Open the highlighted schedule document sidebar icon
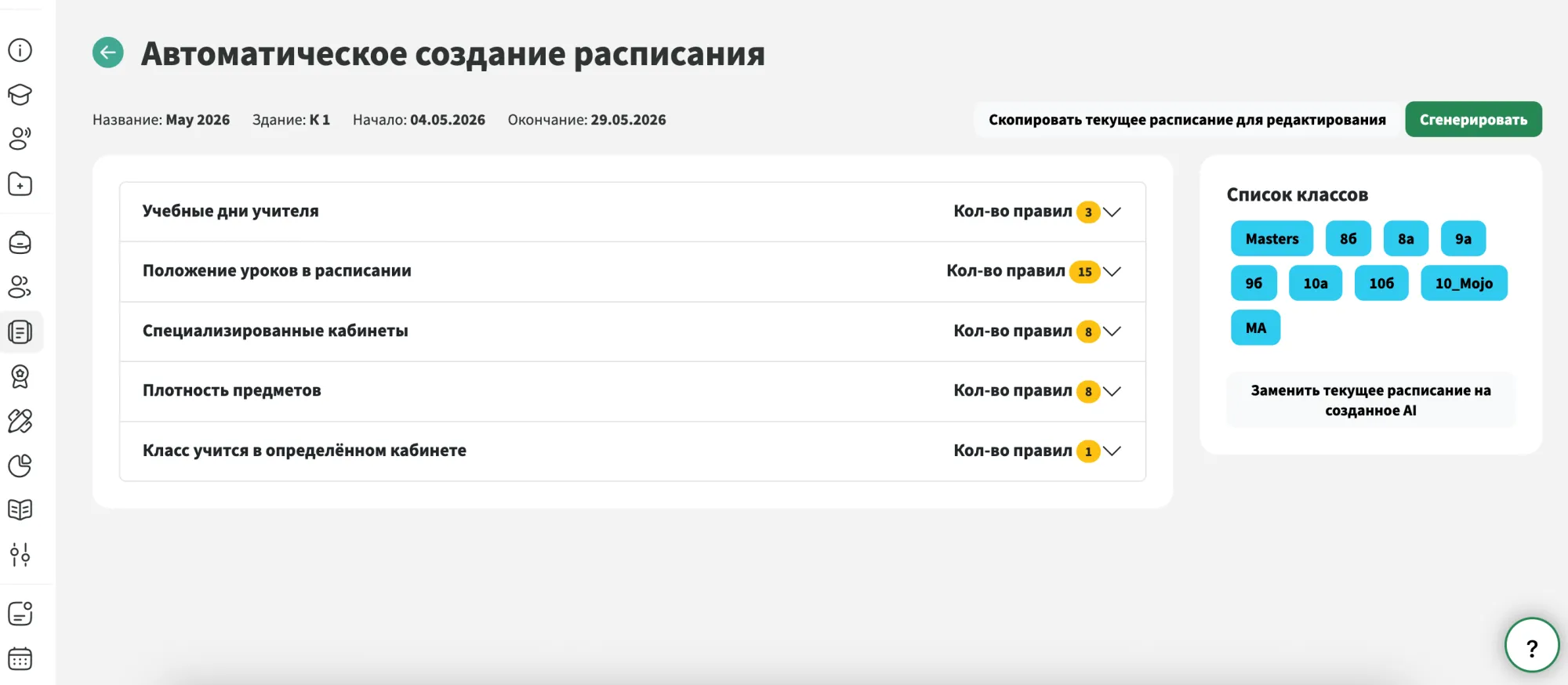The width and height of the screenshot is (1568, 685). point(20,332)
